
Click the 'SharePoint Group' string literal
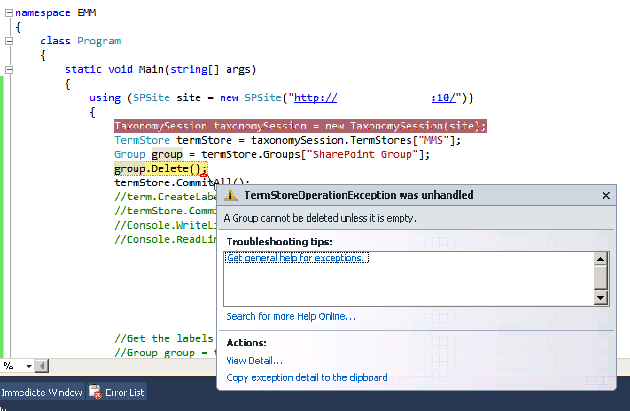tap(362, 154)
